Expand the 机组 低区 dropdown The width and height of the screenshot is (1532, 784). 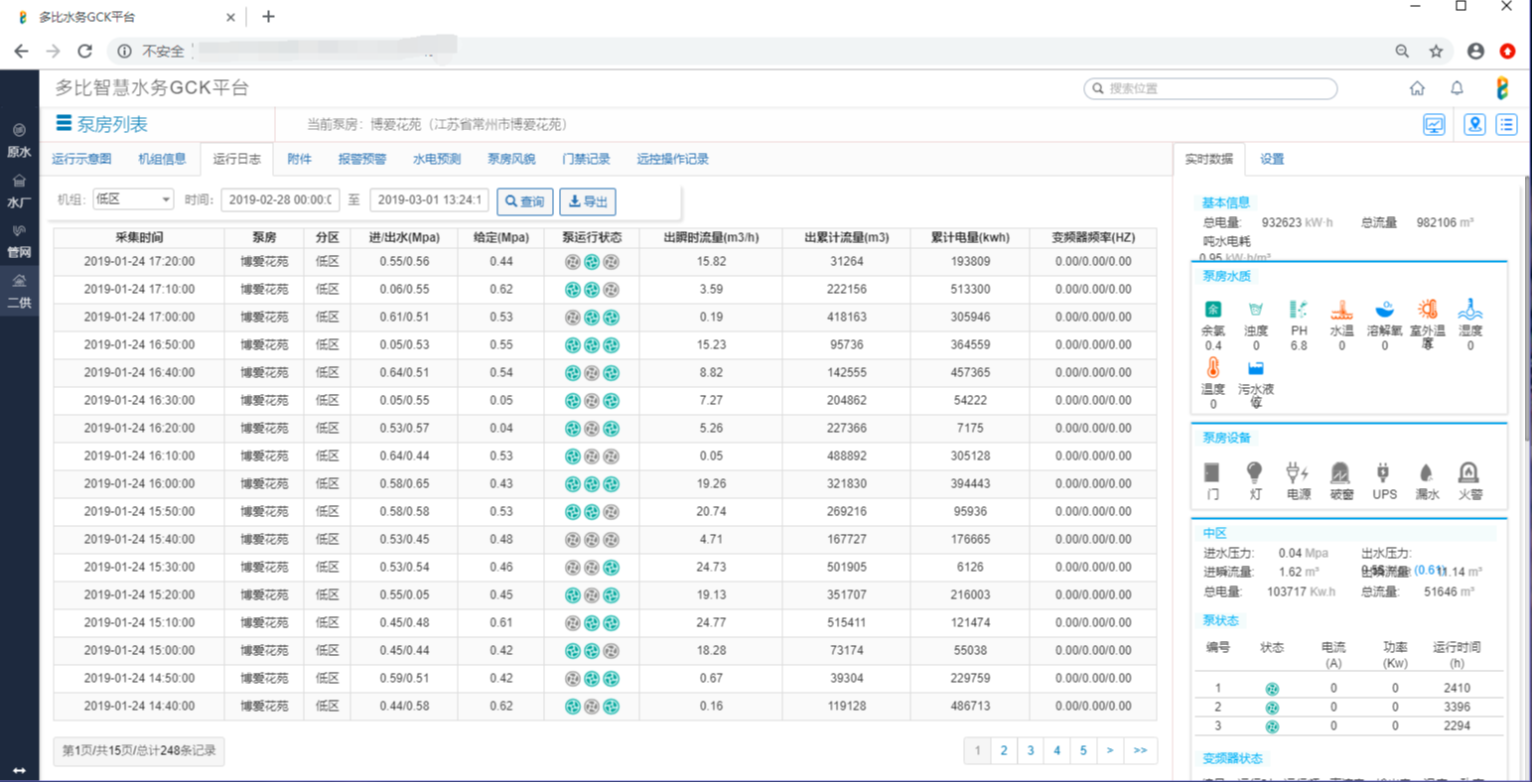click(133, 200)
